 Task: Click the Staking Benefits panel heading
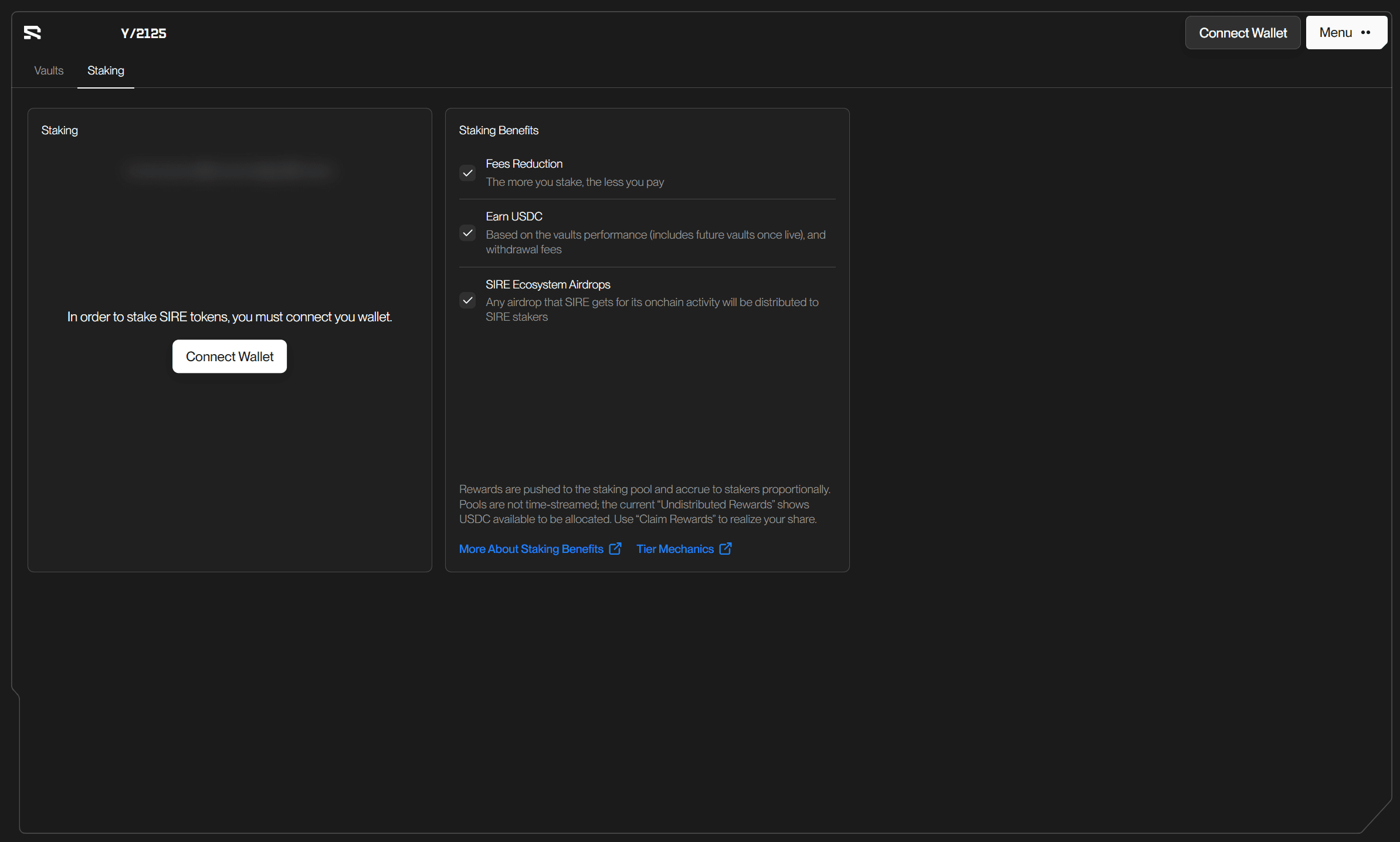(499, 130)
